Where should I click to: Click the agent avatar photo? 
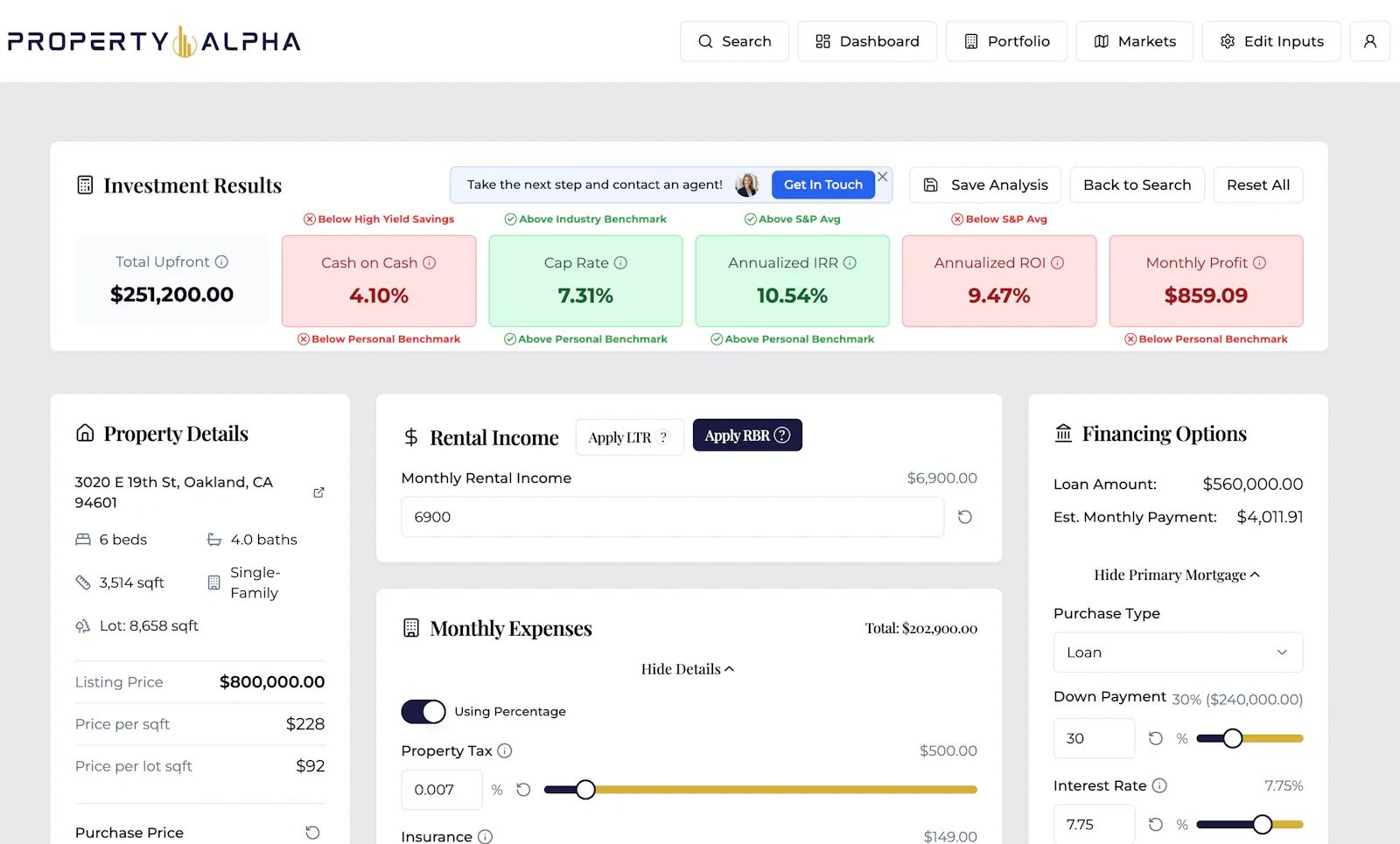click(747, 185)
